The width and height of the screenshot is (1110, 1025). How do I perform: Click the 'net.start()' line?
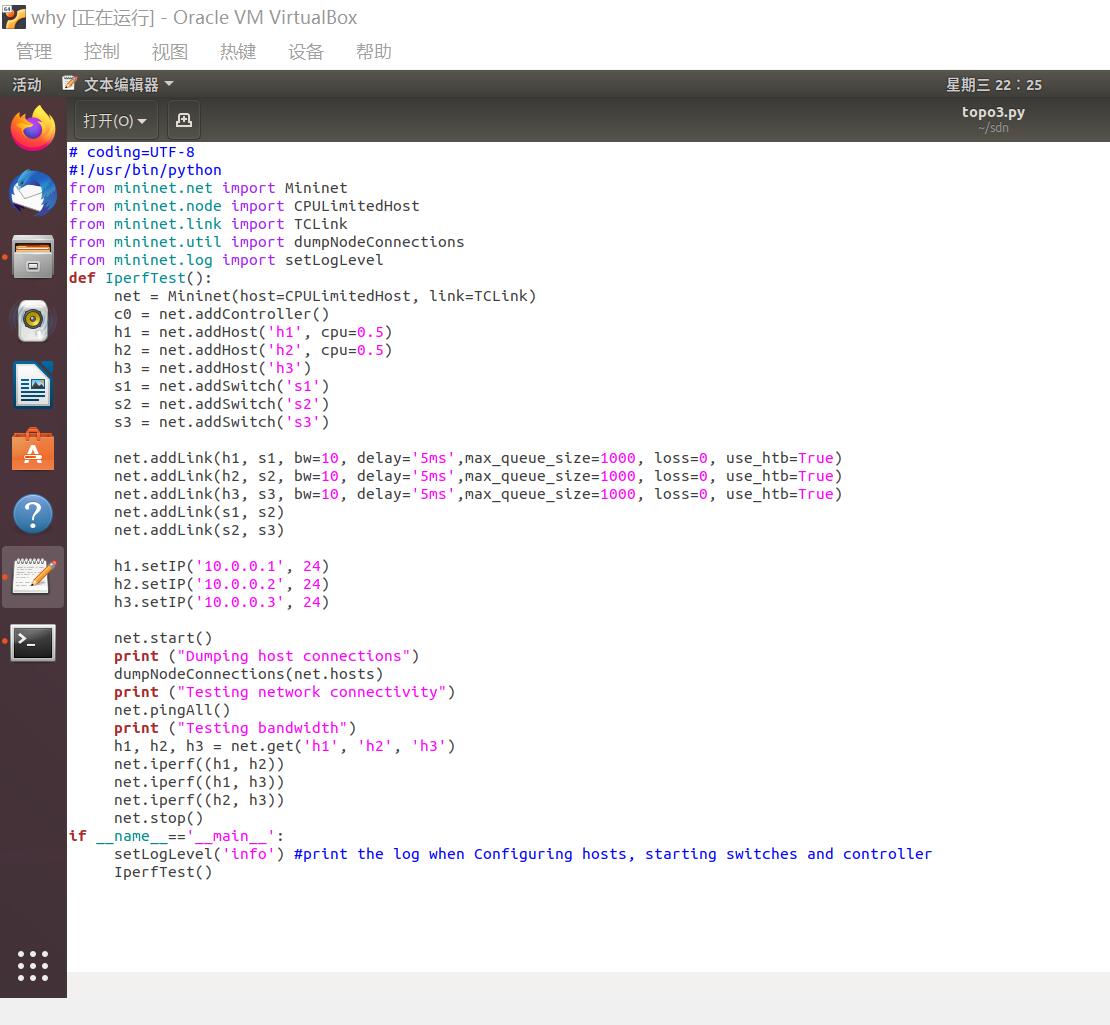(163, 638)
